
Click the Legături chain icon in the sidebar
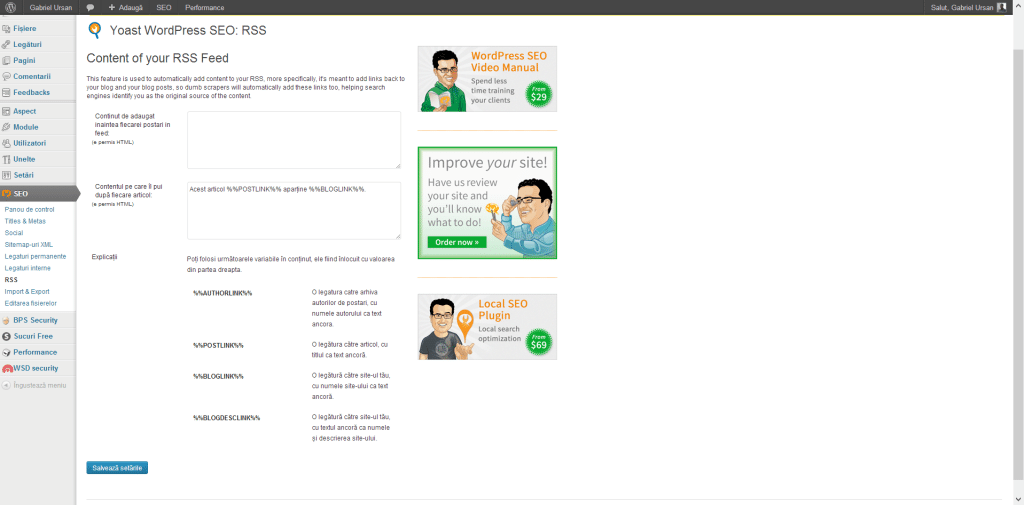point(6,44)
